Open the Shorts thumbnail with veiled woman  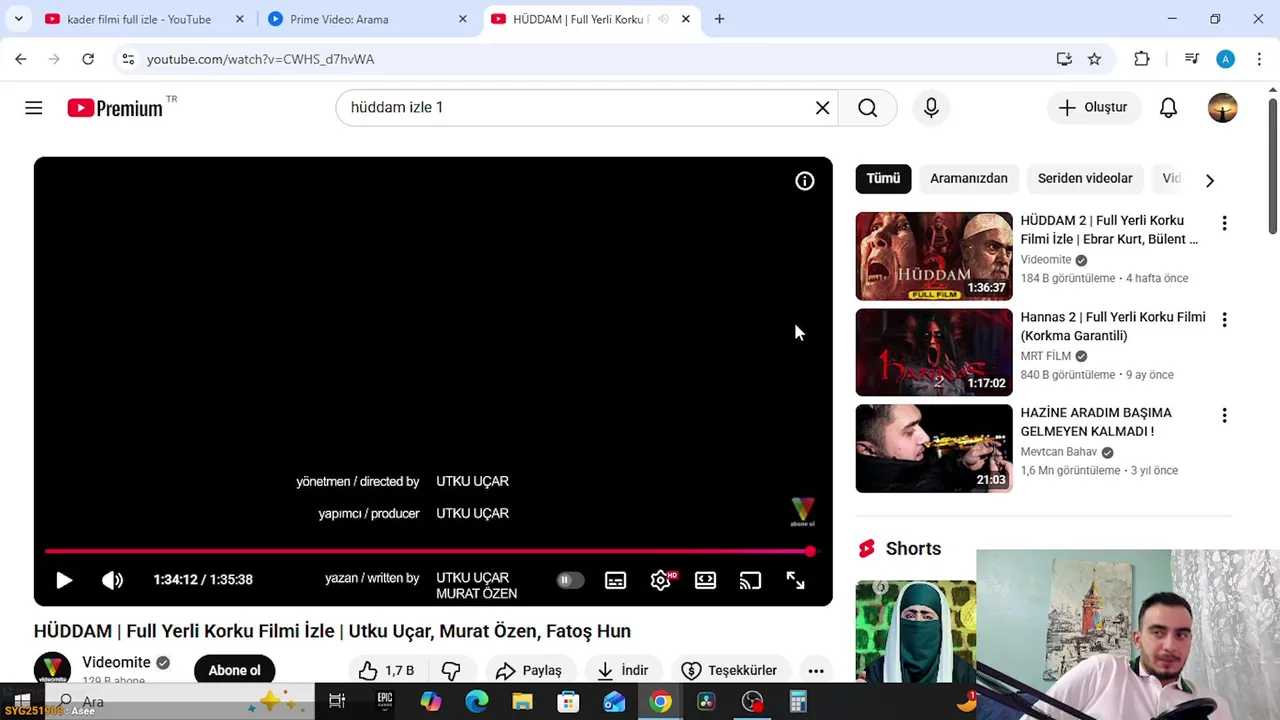tap(916, 631)
